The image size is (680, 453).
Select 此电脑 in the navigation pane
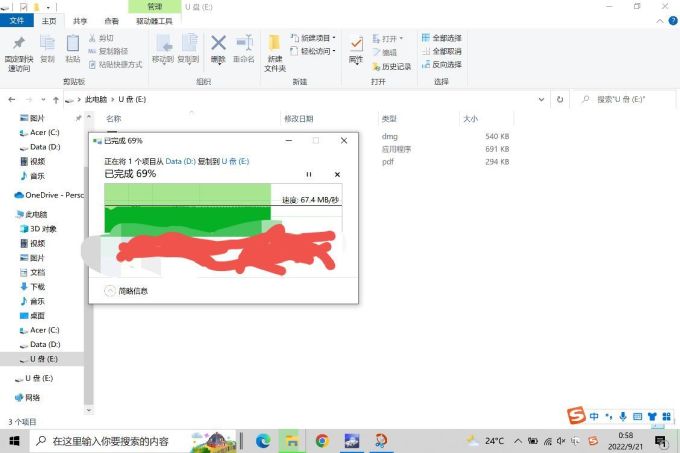[32, 215]
